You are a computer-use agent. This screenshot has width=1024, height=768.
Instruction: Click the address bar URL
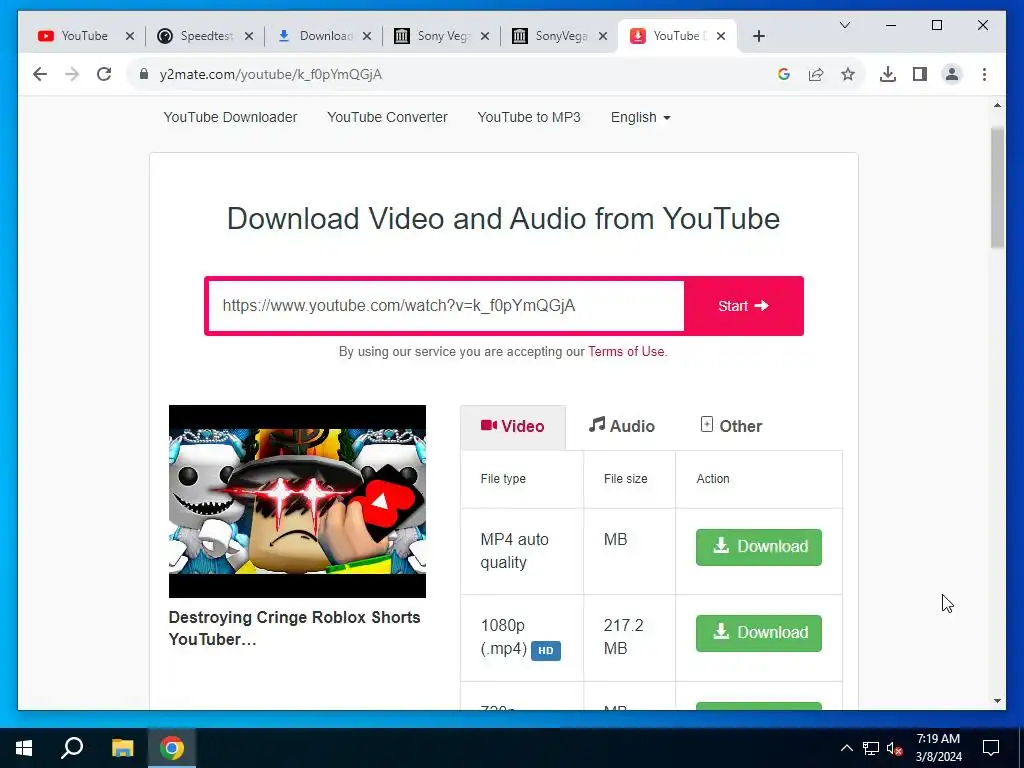coord(270,74)
